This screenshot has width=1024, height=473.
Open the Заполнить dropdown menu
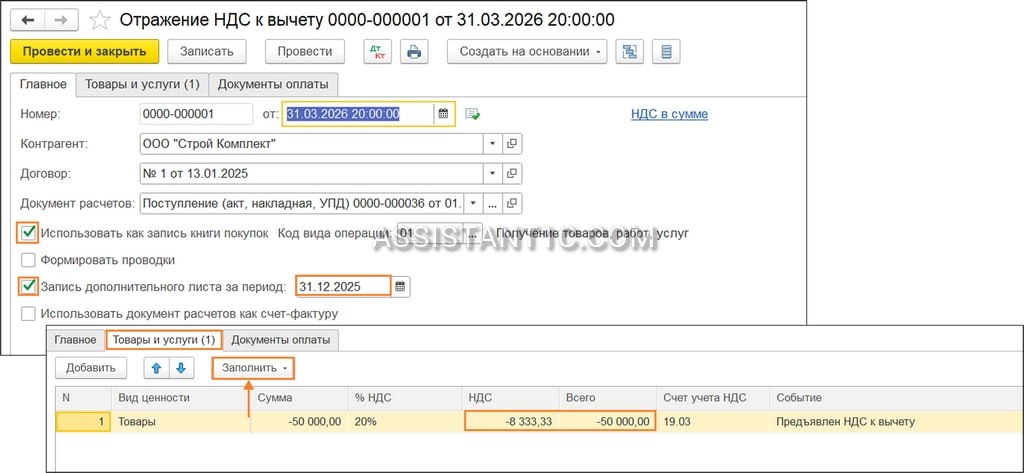(x=254, y=368)
